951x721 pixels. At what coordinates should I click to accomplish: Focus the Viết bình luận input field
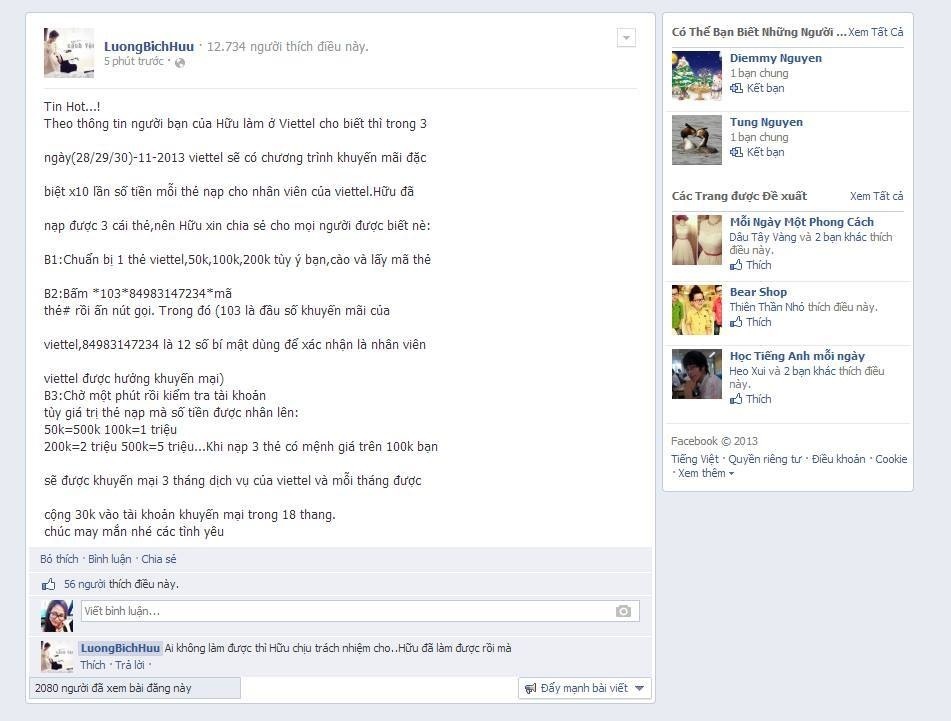pos(360,611)
